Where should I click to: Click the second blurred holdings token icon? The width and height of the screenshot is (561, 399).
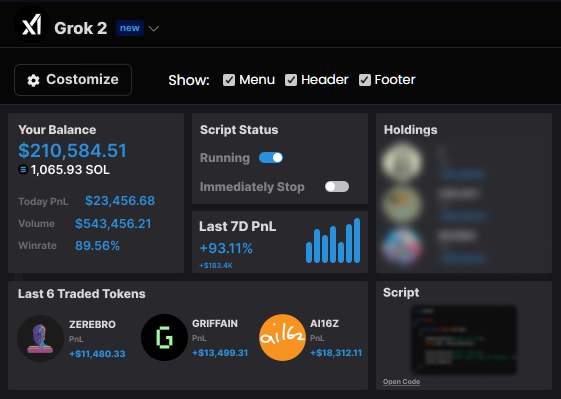coord(402,204)
